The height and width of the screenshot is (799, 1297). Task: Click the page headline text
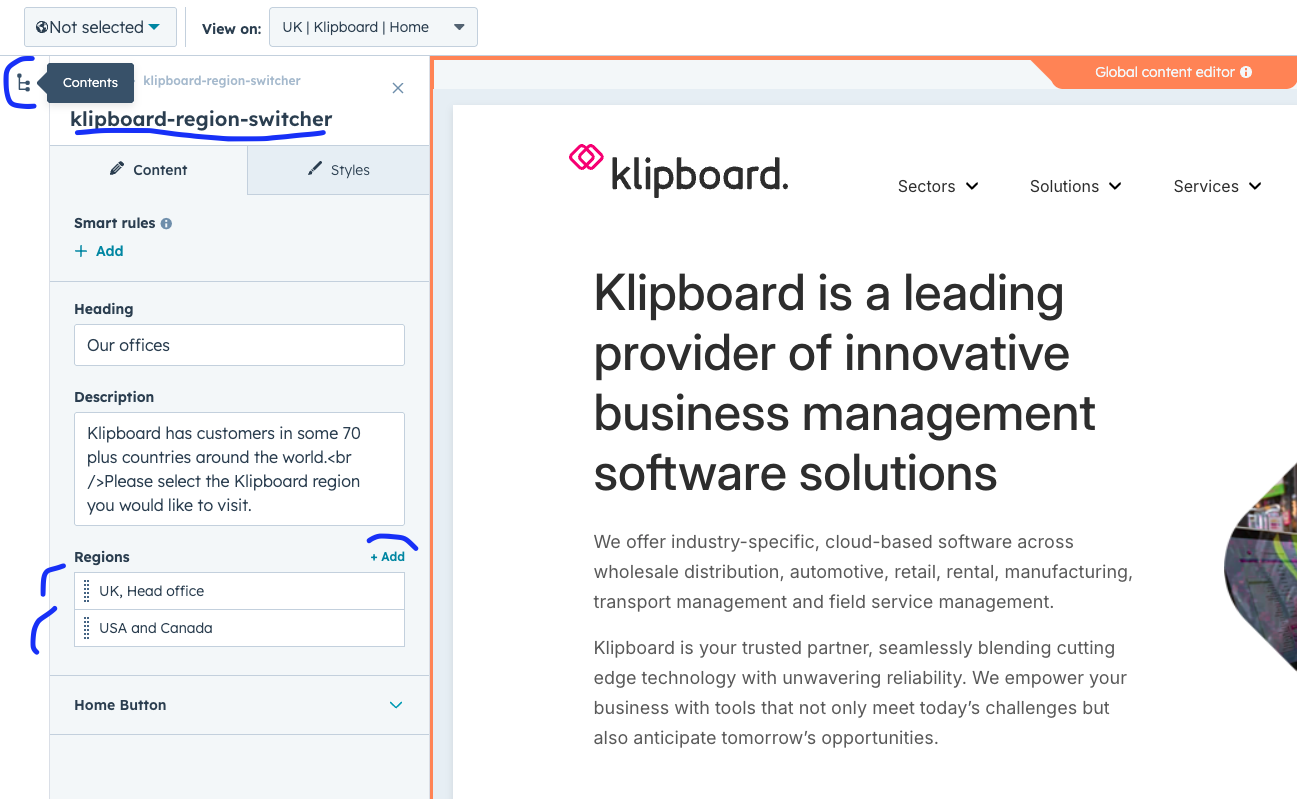[845, 383]
